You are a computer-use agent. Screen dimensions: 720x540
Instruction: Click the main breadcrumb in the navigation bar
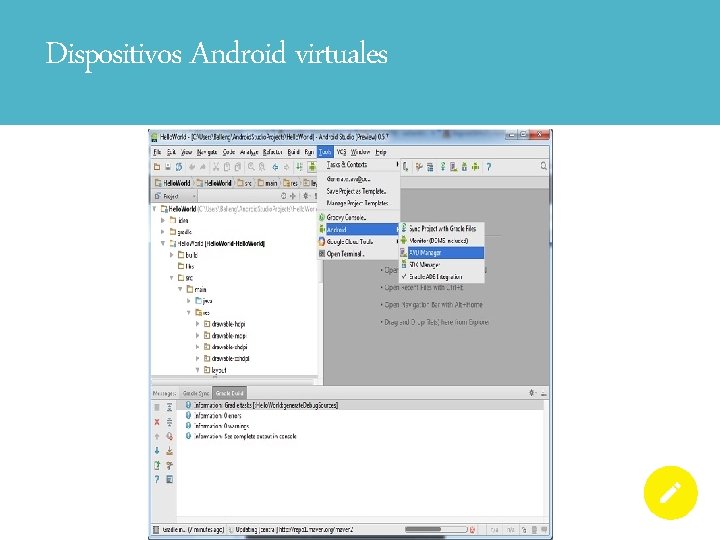pos(267,183)
